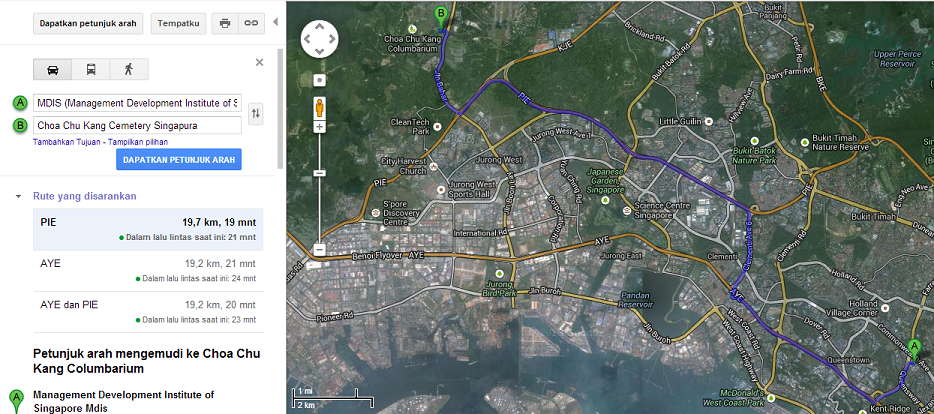Click Bukit Timah Nature Reserve marker
The image size is (934, 414).
click(x=805, y=142)
